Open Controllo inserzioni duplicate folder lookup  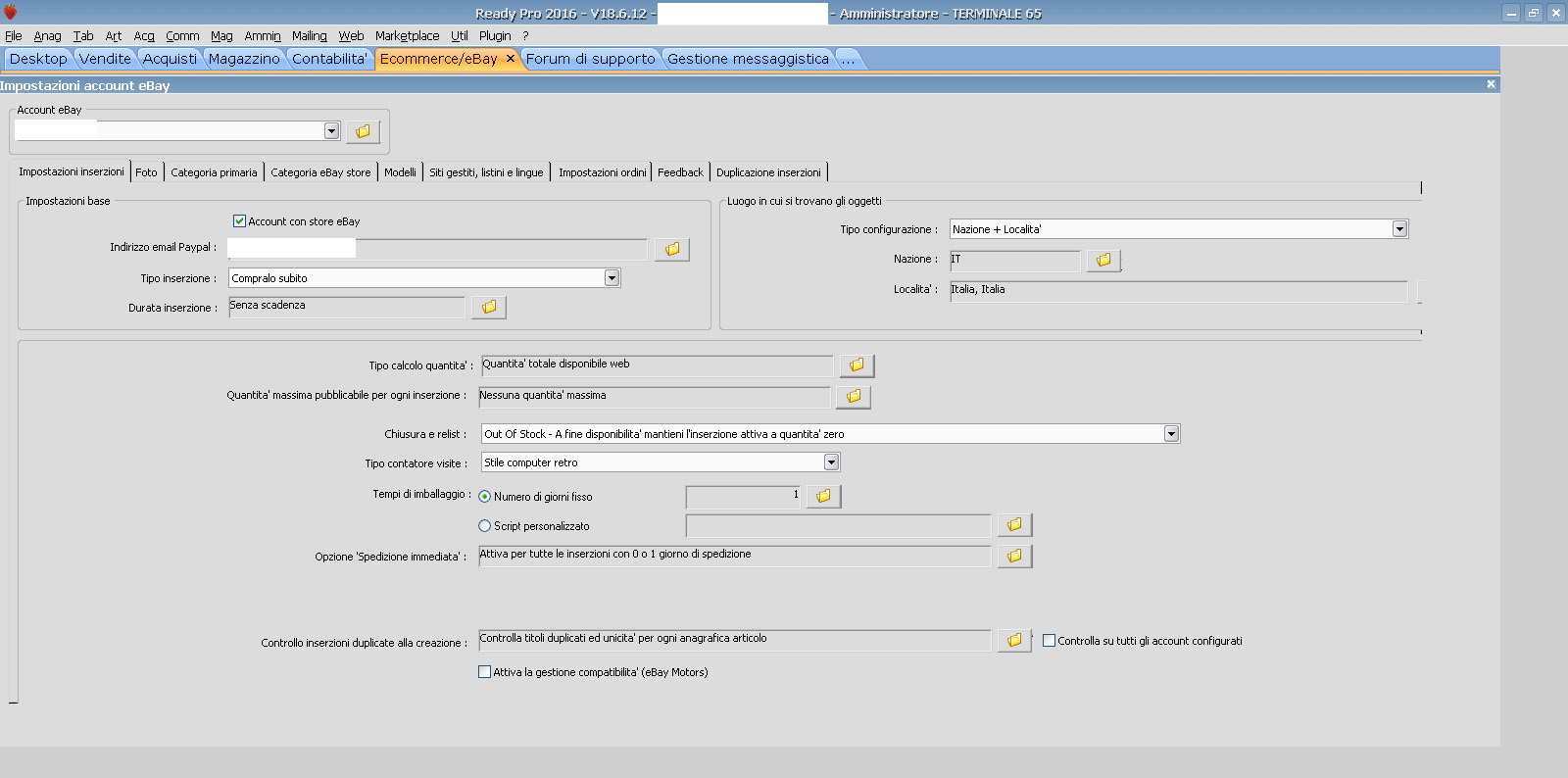tap(1014, 640)
